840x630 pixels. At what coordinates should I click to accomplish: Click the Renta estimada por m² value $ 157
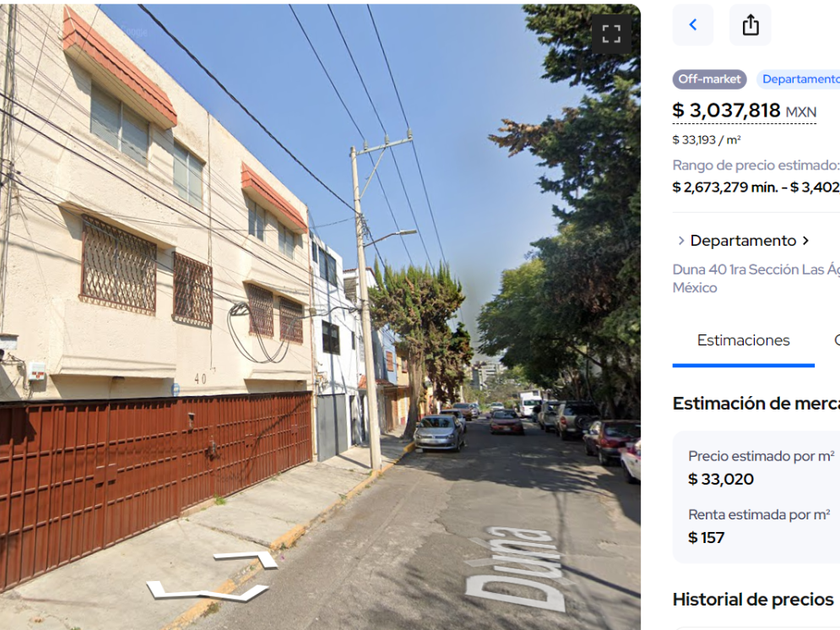pos(706,538)
